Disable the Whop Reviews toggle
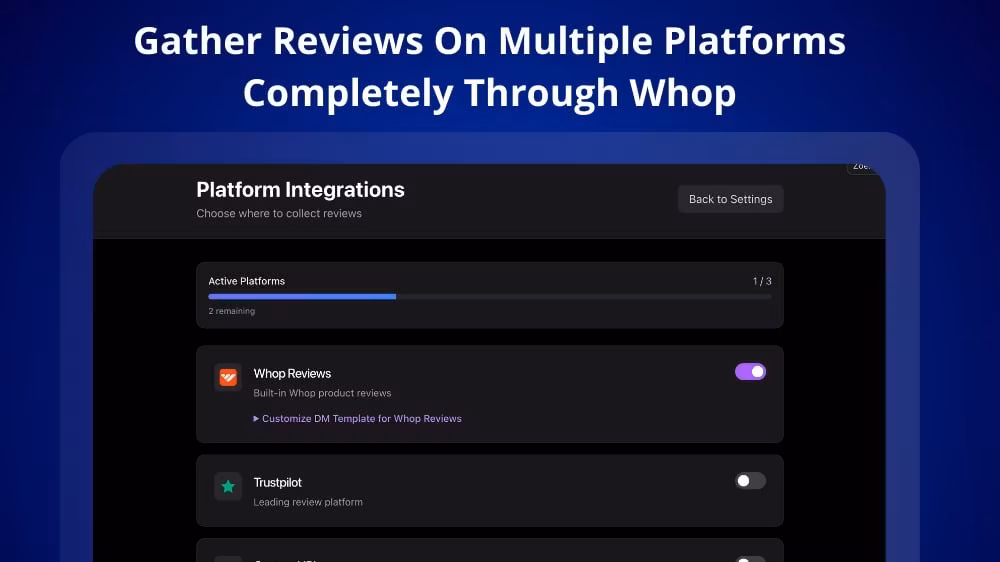The image size is (1000, 562). tap(750, 372)
